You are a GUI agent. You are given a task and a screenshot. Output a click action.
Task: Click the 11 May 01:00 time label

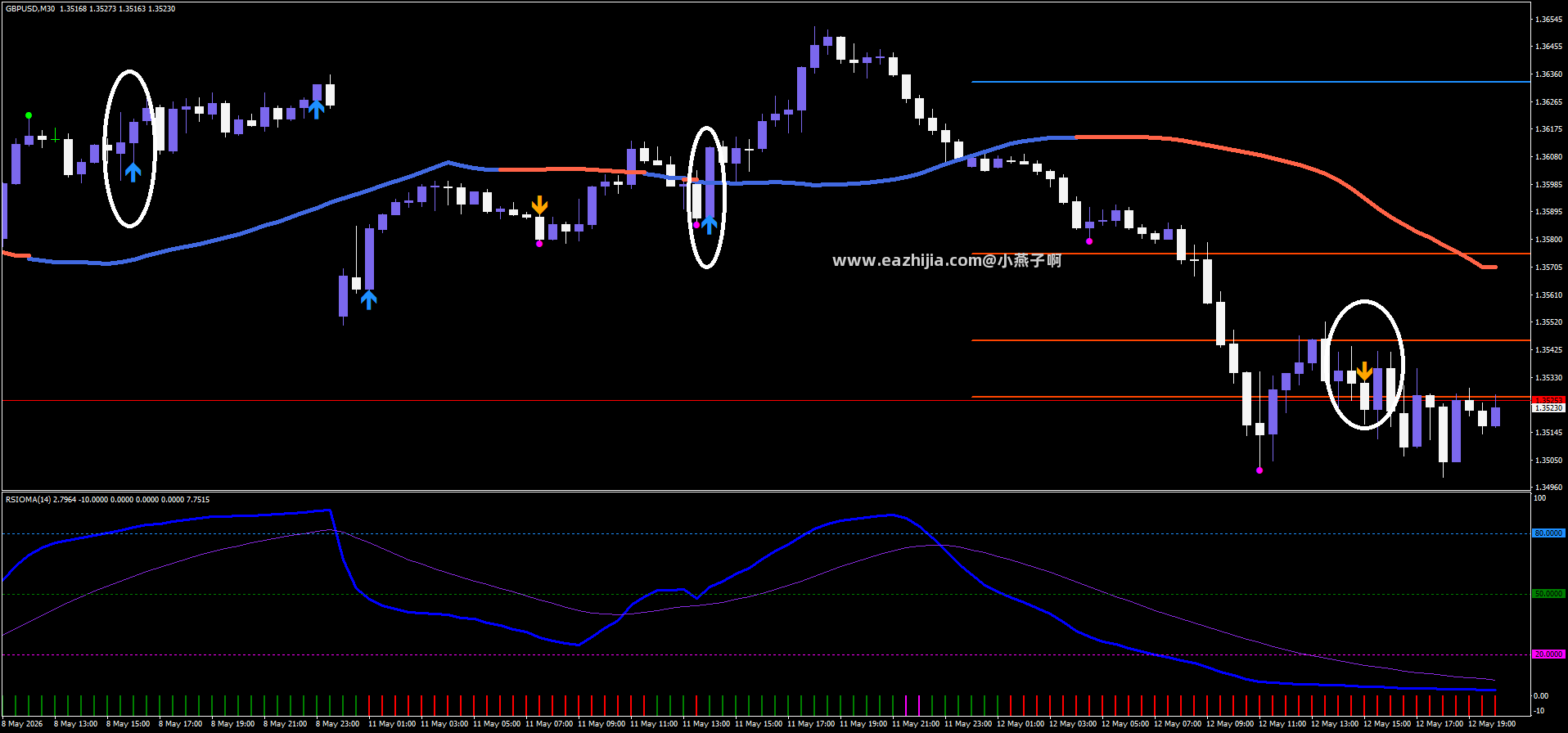point(392,724)
